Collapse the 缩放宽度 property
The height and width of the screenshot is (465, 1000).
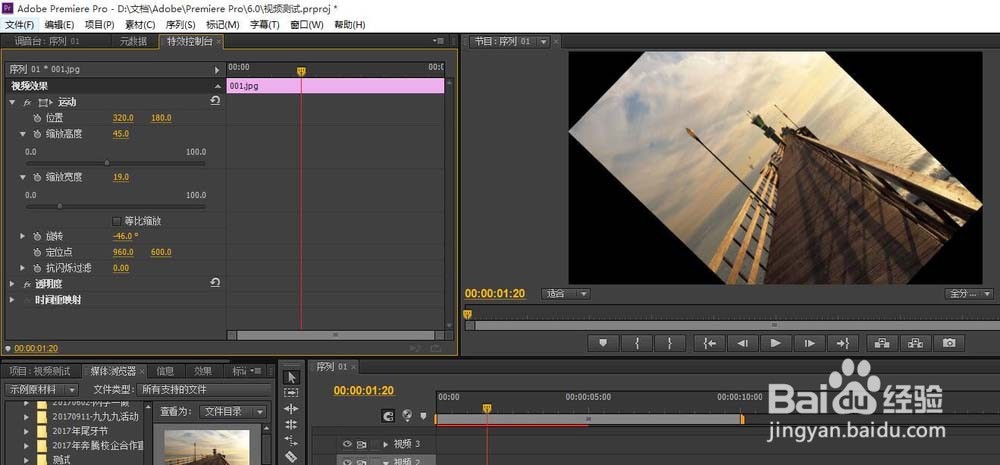[x=23, y=177]
